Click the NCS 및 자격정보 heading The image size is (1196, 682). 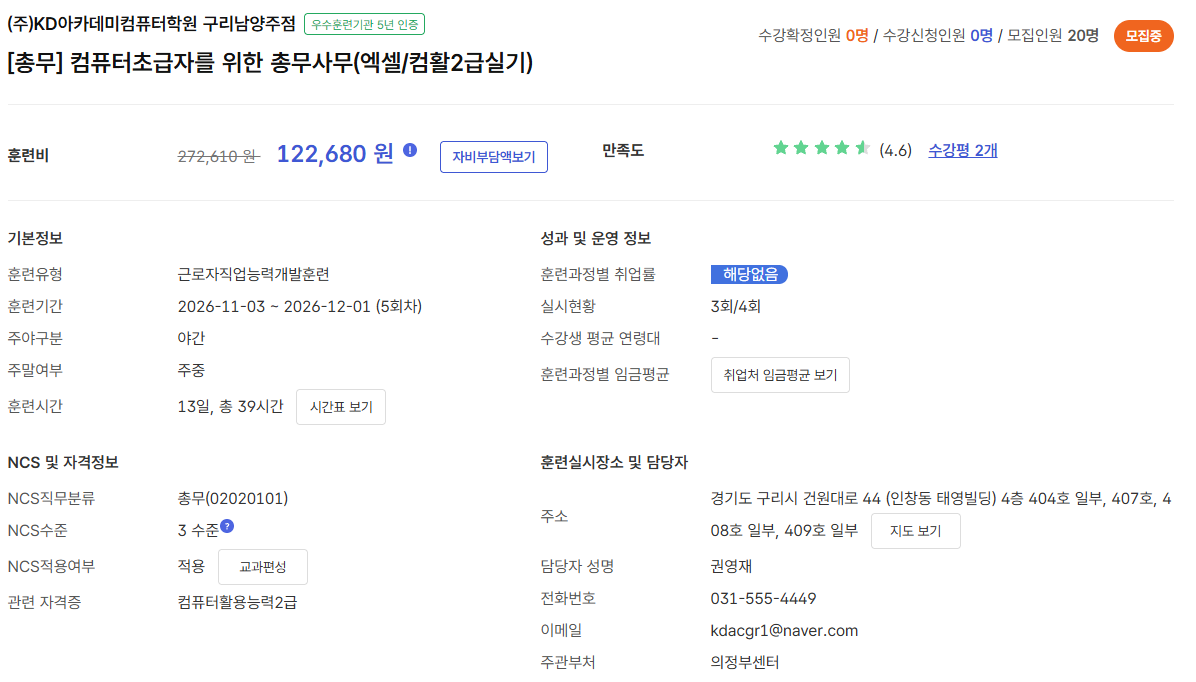click(63, 463)
